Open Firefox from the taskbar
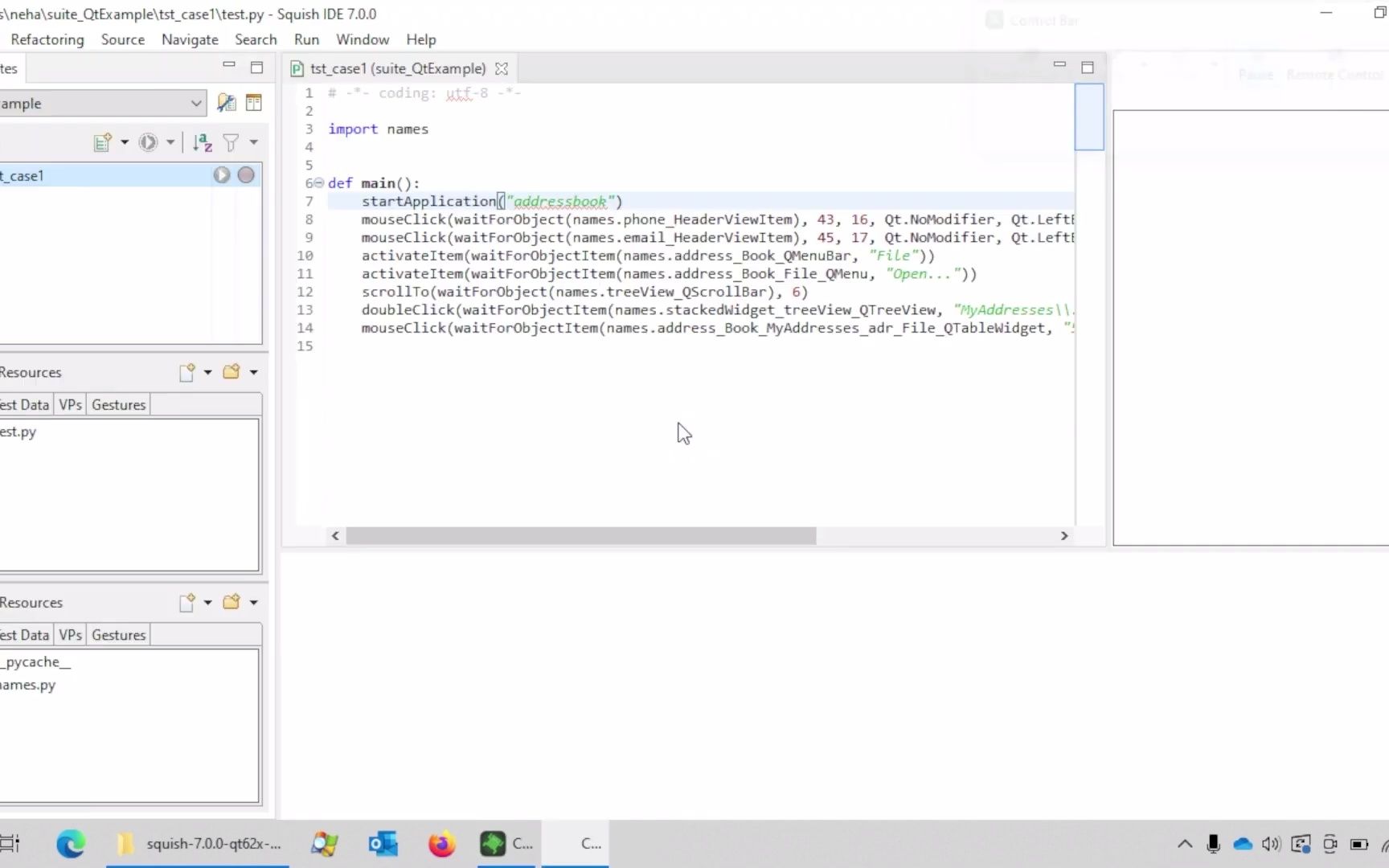Screen dimensions: 1389x868 click(x=441, y=844)
